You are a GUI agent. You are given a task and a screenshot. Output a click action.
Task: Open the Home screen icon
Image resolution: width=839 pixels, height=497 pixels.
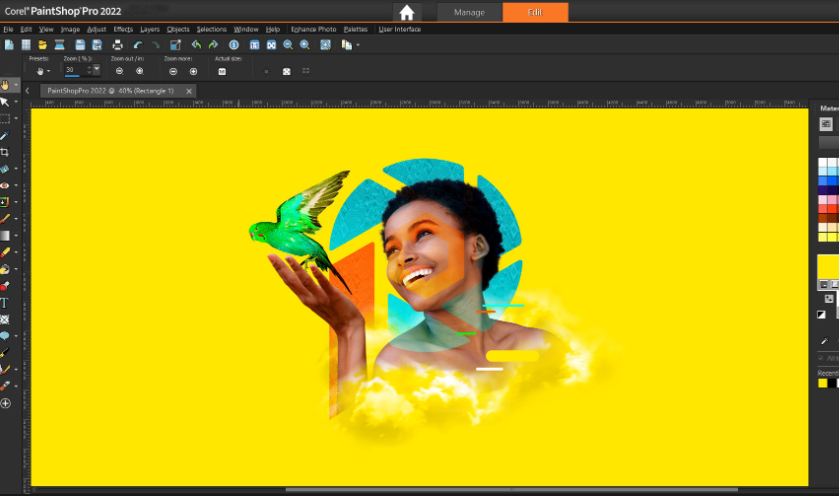(x=406, y=12)
